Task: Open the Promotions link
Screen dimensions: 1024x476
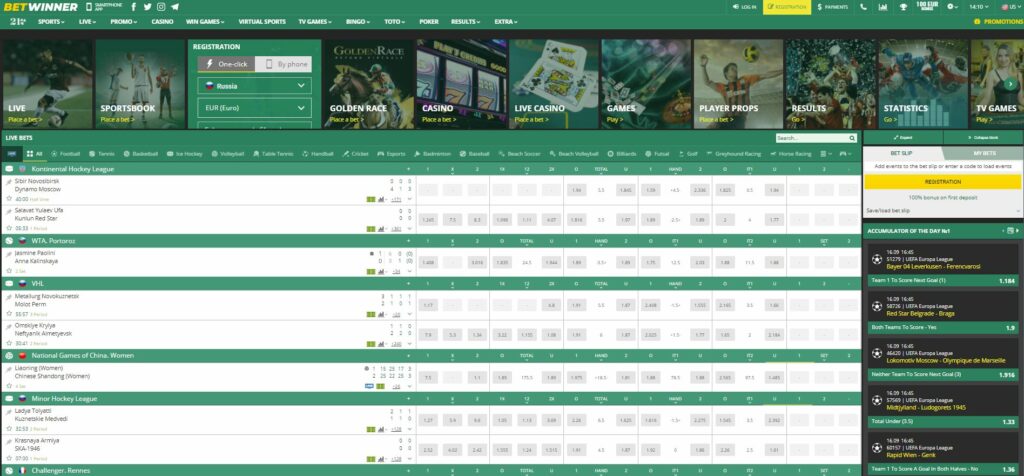Action: [x=998, y=22]
